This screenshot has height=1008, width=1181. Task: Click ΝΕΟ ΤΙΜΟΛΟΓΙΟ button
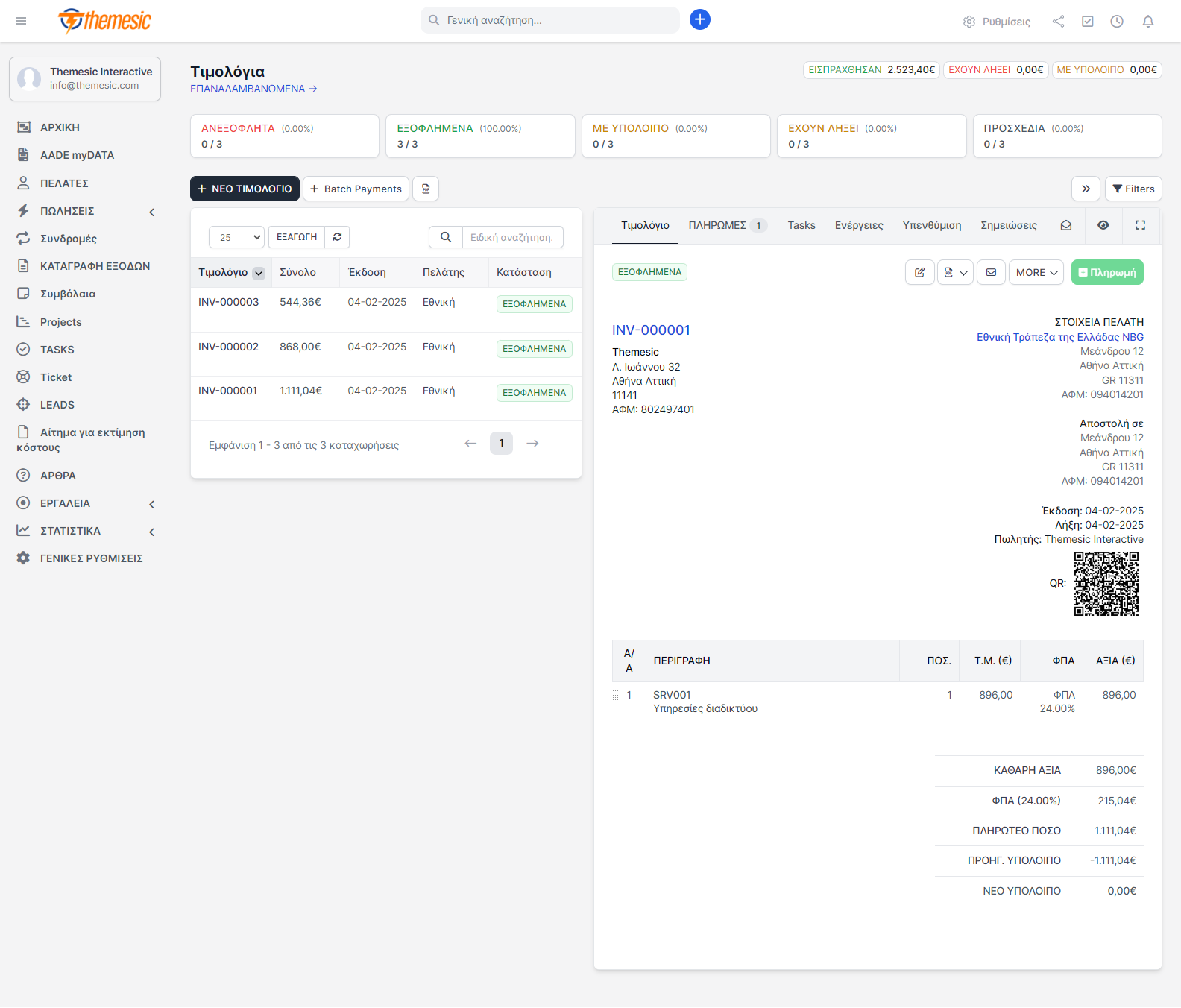click(x=245, y=189)
